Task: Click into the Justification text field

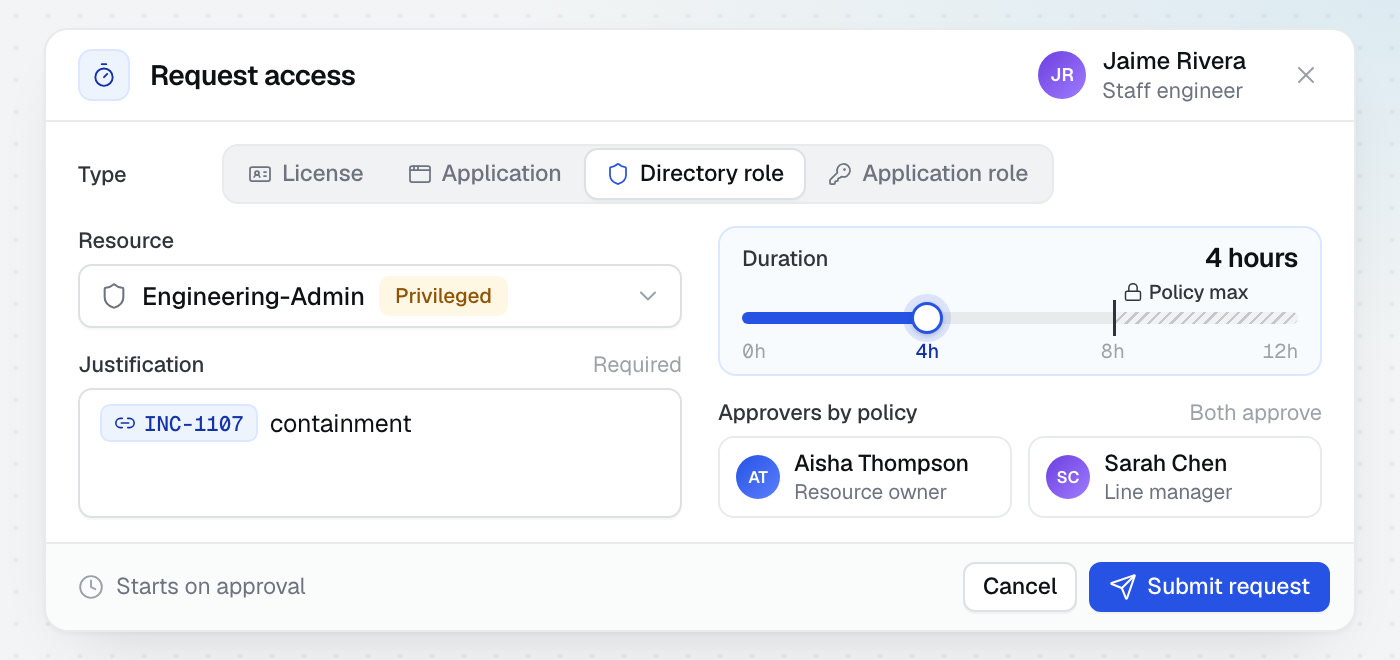Action: pos(380,453)
